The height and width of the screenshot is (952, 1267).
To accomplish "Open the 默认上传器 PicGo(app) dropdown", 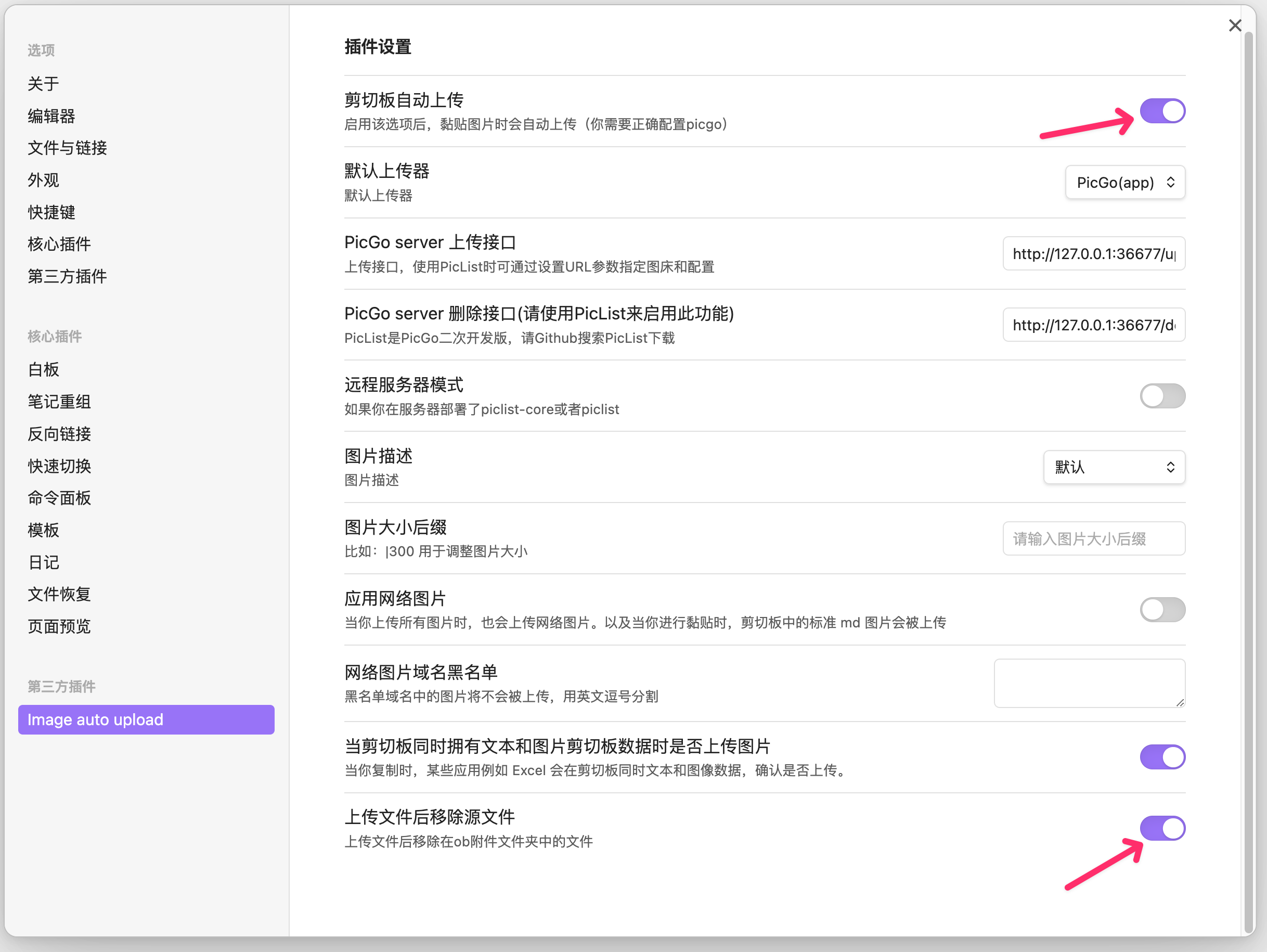I will (x=1125, y=182).
